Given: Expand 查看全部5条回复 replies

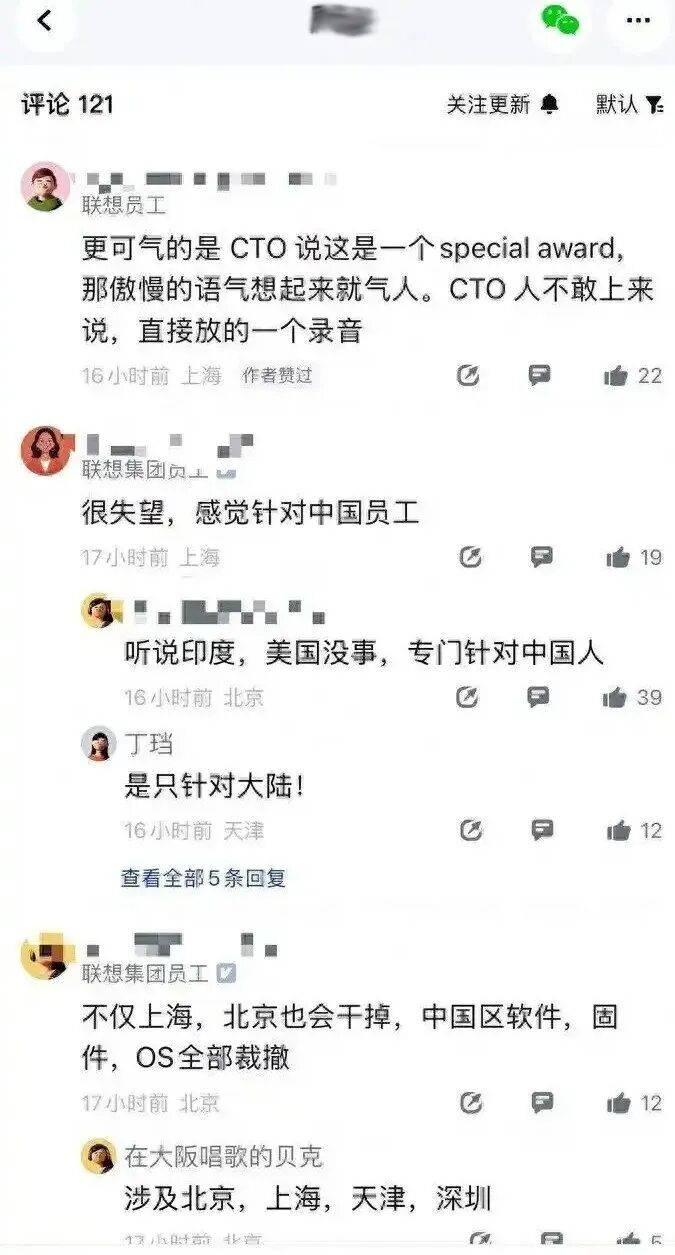Looking at the screenshot, I should tap(204, 878).
